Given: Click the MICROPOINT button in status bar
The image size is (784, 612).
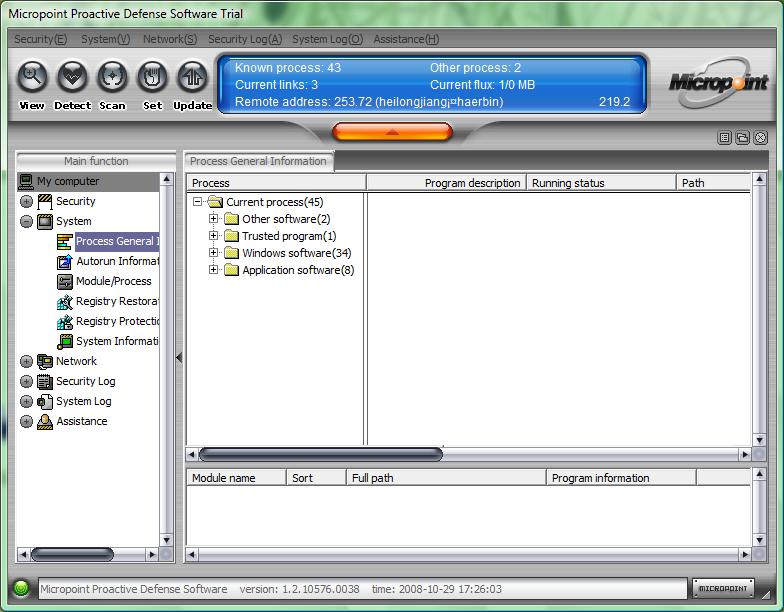Looking at the screenshot, I should [x=722, y=588].
